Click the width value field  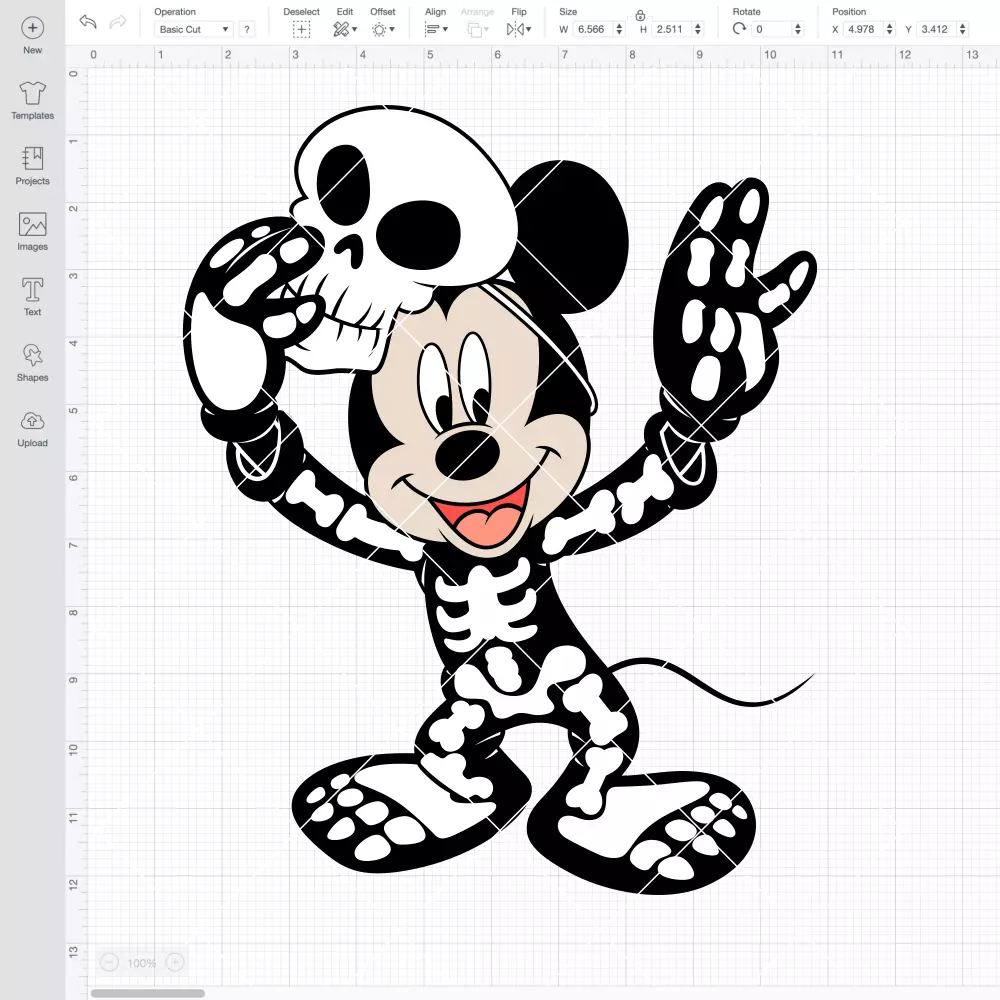tap(593, 29)
